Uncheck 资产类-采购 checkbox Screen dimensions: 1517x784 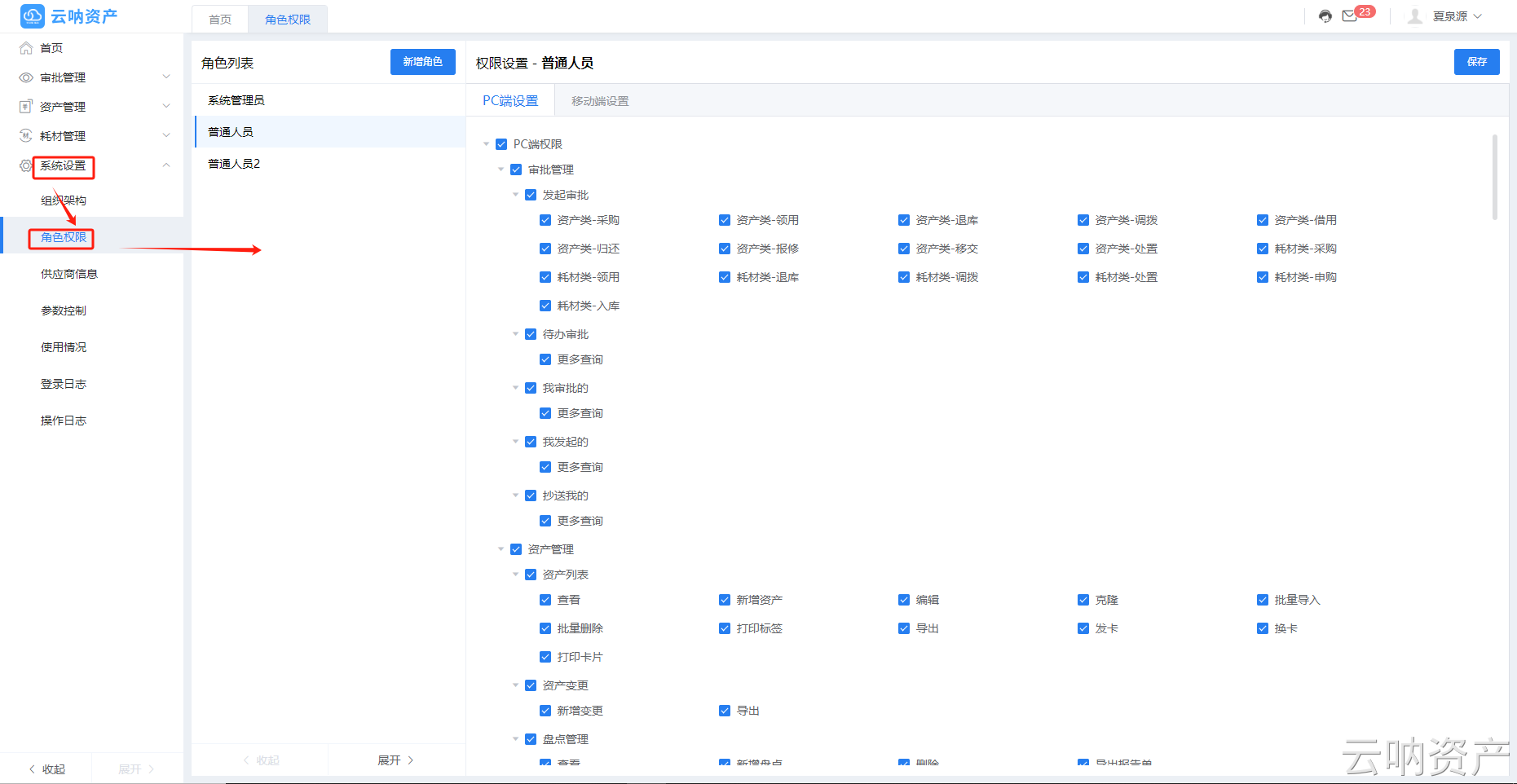click(545, 220)
